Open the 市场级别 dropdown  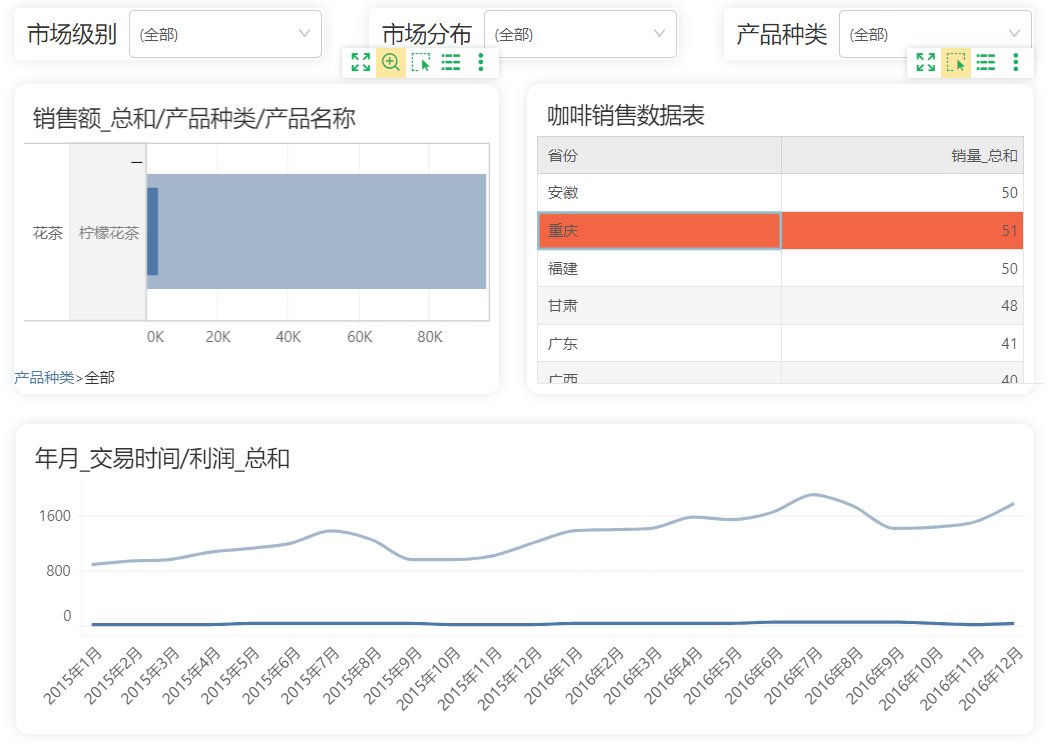pyautogui.click(x=225, y=34)
